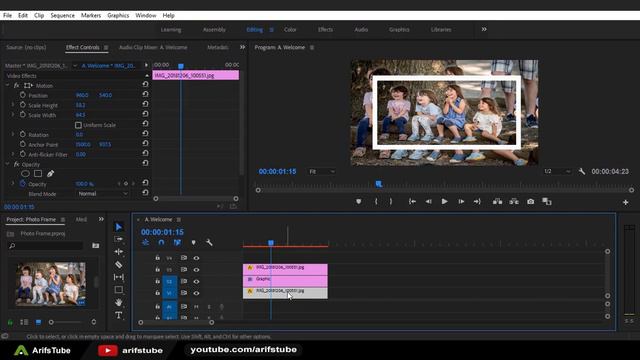
Task: Enable the Uniform Scale checkbox
Action: coord(78,125)
